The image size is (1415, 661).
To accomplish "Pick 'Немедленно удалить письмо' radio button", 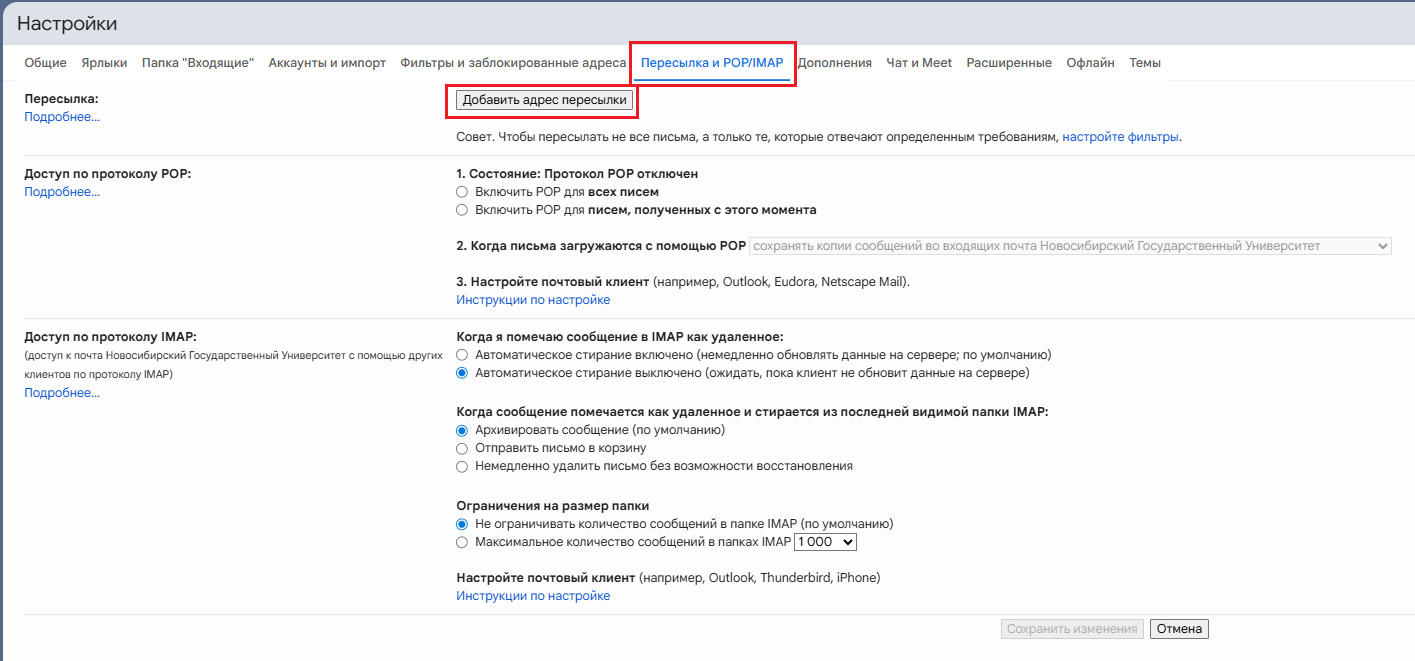I will pos(462,466).
